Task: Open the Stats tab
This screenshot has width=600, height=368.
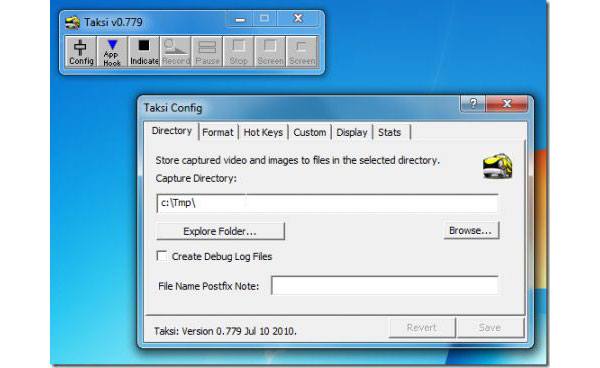Action: (390, 132)
